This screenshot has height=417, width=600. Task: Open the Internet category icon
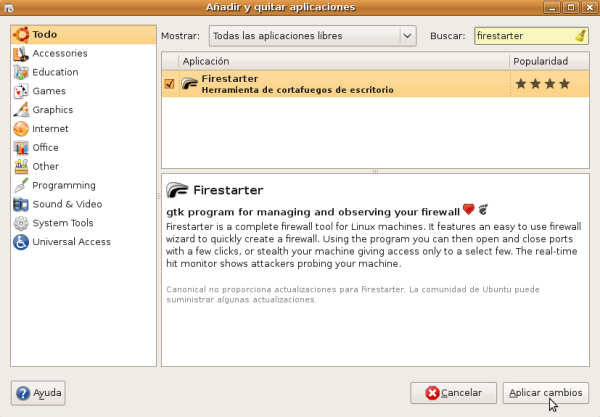(x=20, y=129)
